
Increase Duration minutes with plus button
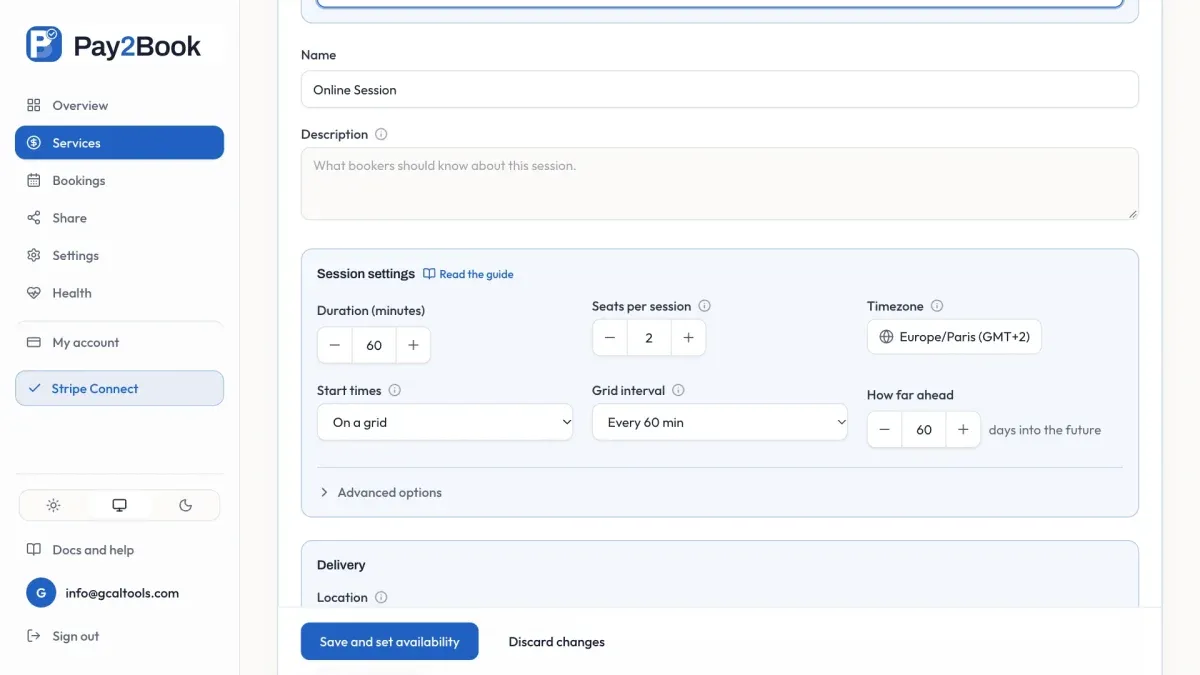point(413,345)
